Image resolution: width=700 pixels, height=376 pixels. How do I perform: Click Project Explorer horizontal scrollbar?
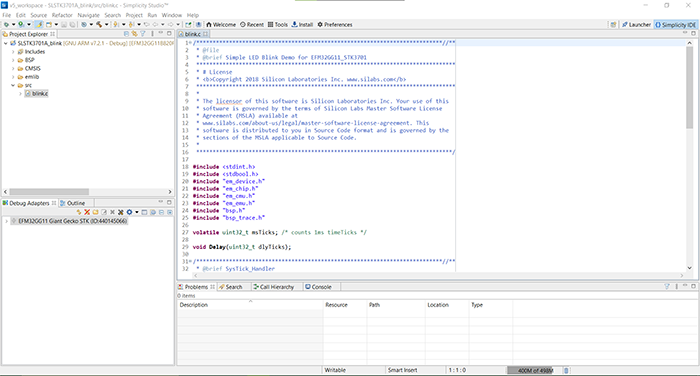(x=49, y=192)
